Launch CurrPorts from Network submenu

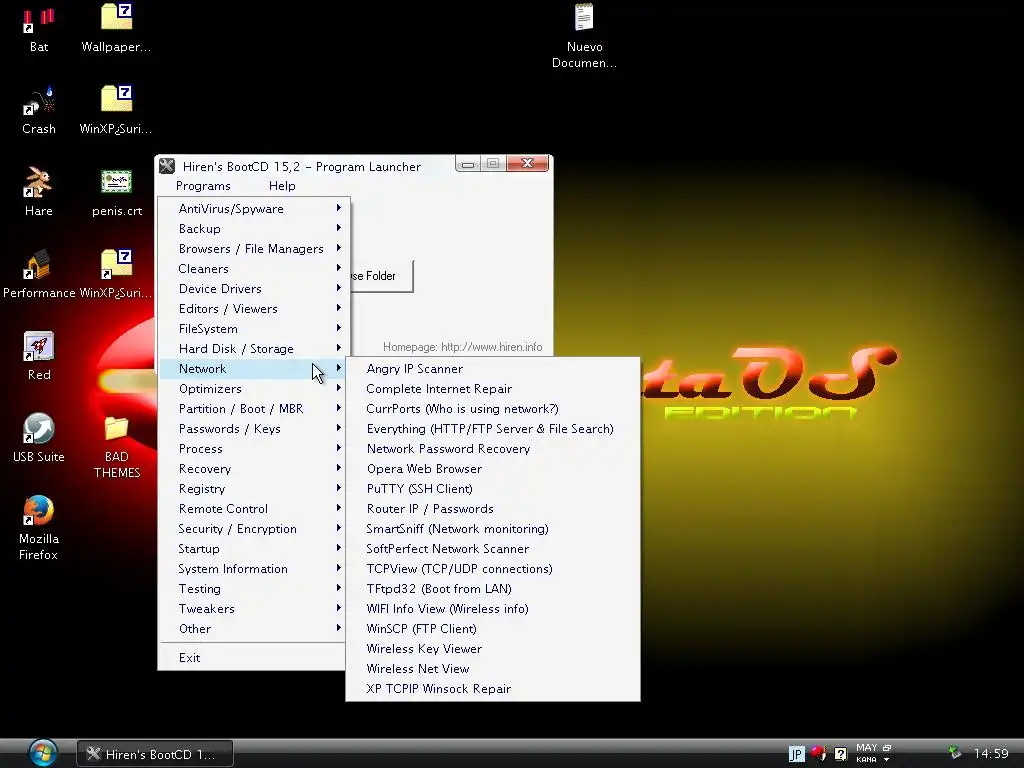[492, 409]
